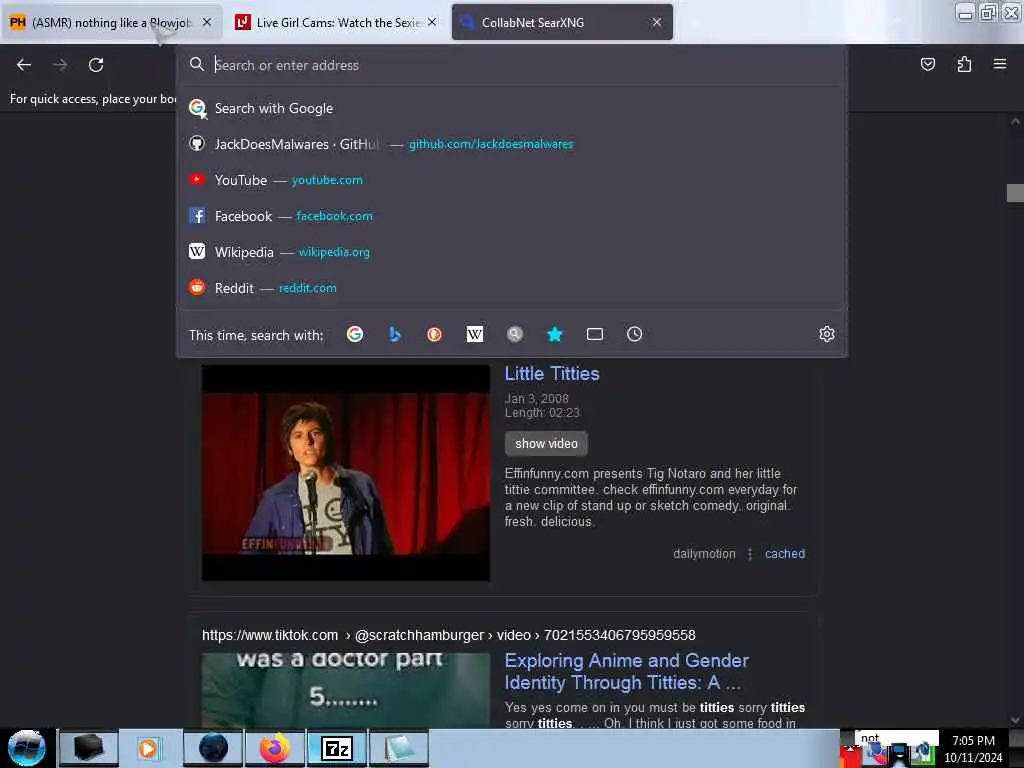
Task: Select the Facebook suggestion row
Action: (511, 216)
